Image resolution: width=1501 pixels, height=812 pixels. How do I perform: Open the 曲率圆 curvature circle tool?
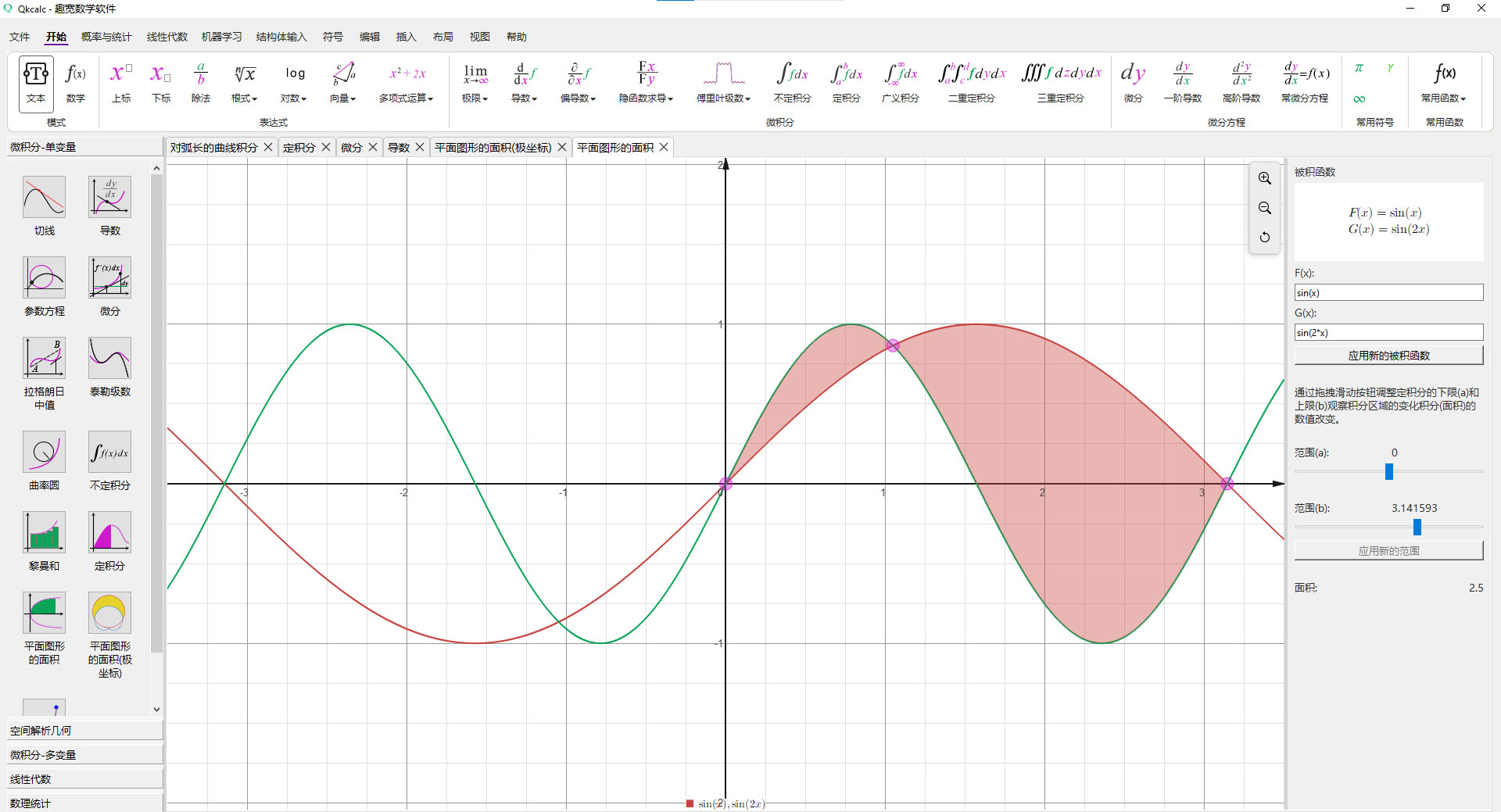pos(44,460)
